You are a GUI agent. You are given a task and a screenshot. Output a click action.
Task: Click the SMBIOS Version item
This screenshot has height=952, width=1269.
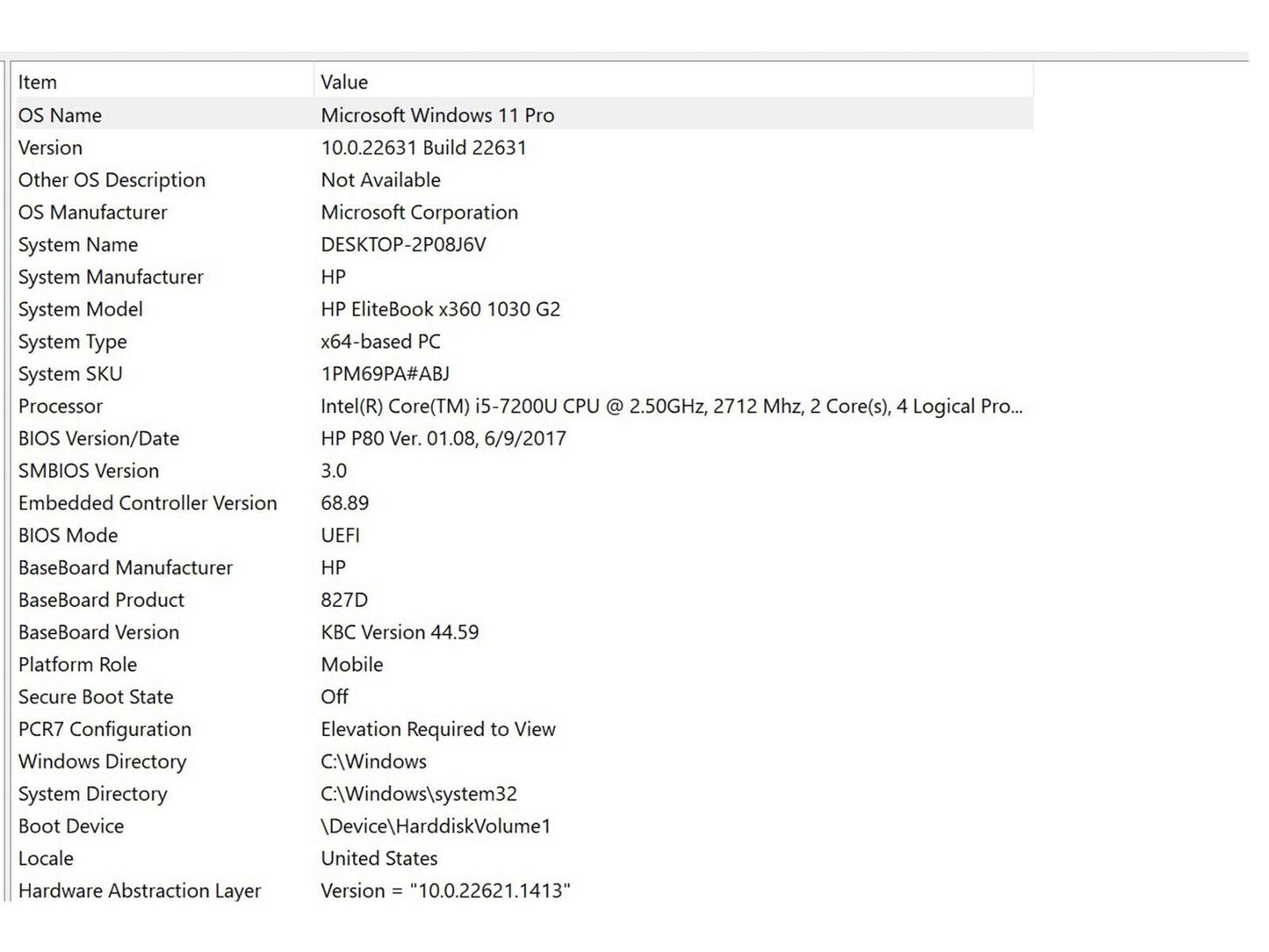click(89, 471)
